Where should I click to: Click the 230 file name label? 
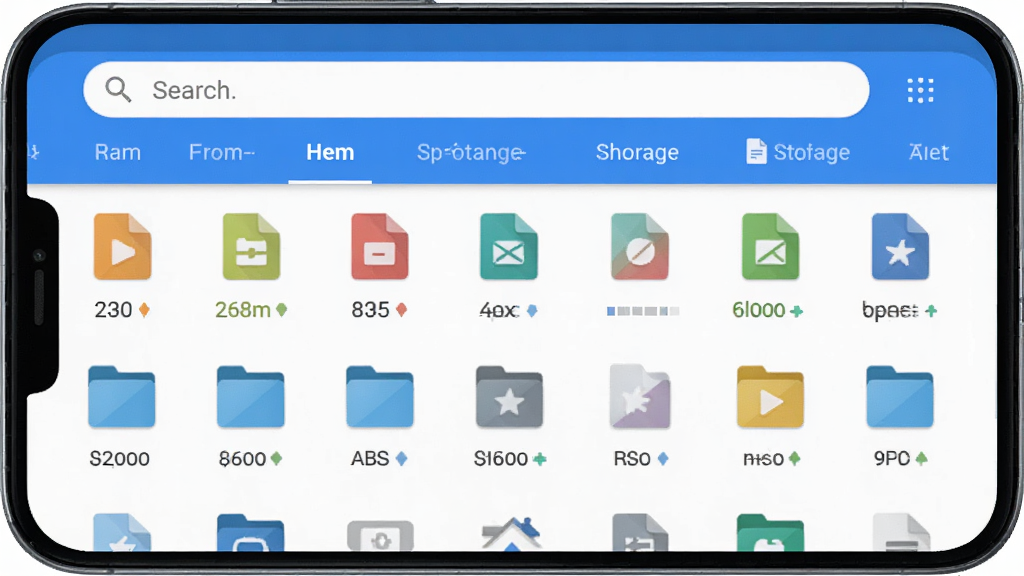tap(114, 310)
